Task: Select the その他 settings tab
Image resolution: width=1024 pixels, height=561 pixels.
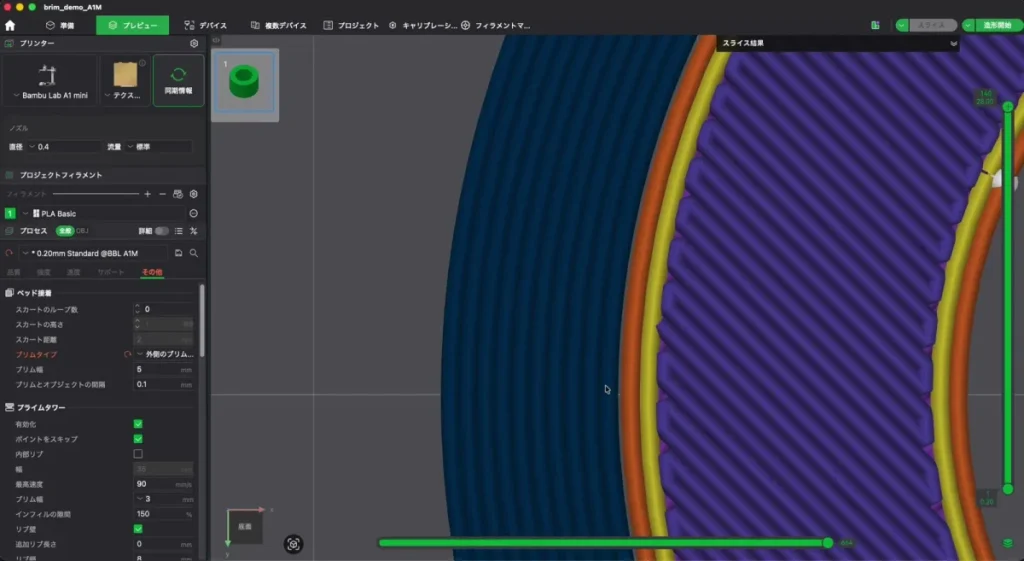Action: (152, 272)
